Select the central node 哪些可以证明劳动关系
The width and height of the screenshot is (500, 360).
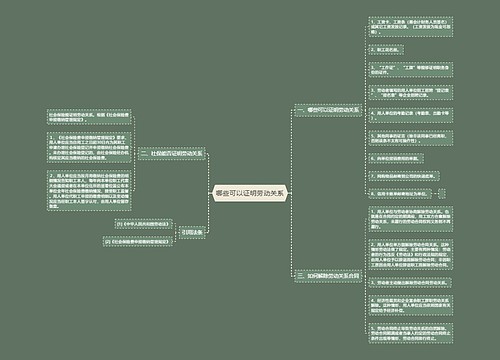pyautogui.click(x=250, y=193)
